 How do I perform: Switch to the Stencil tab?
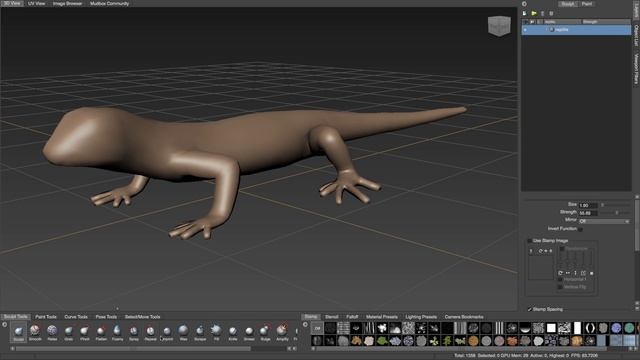click(331, 317)
